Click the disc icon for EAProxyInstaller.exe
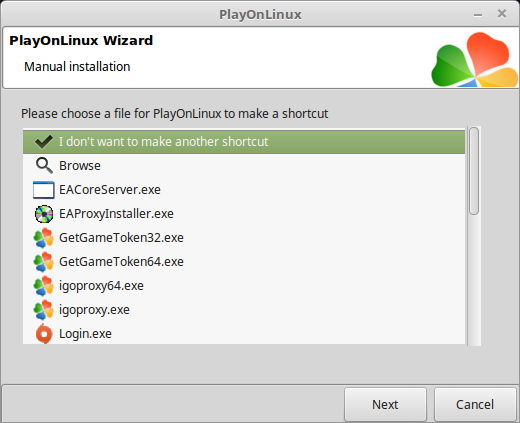This screenshot has height=423, width=520. coord(44,214)
